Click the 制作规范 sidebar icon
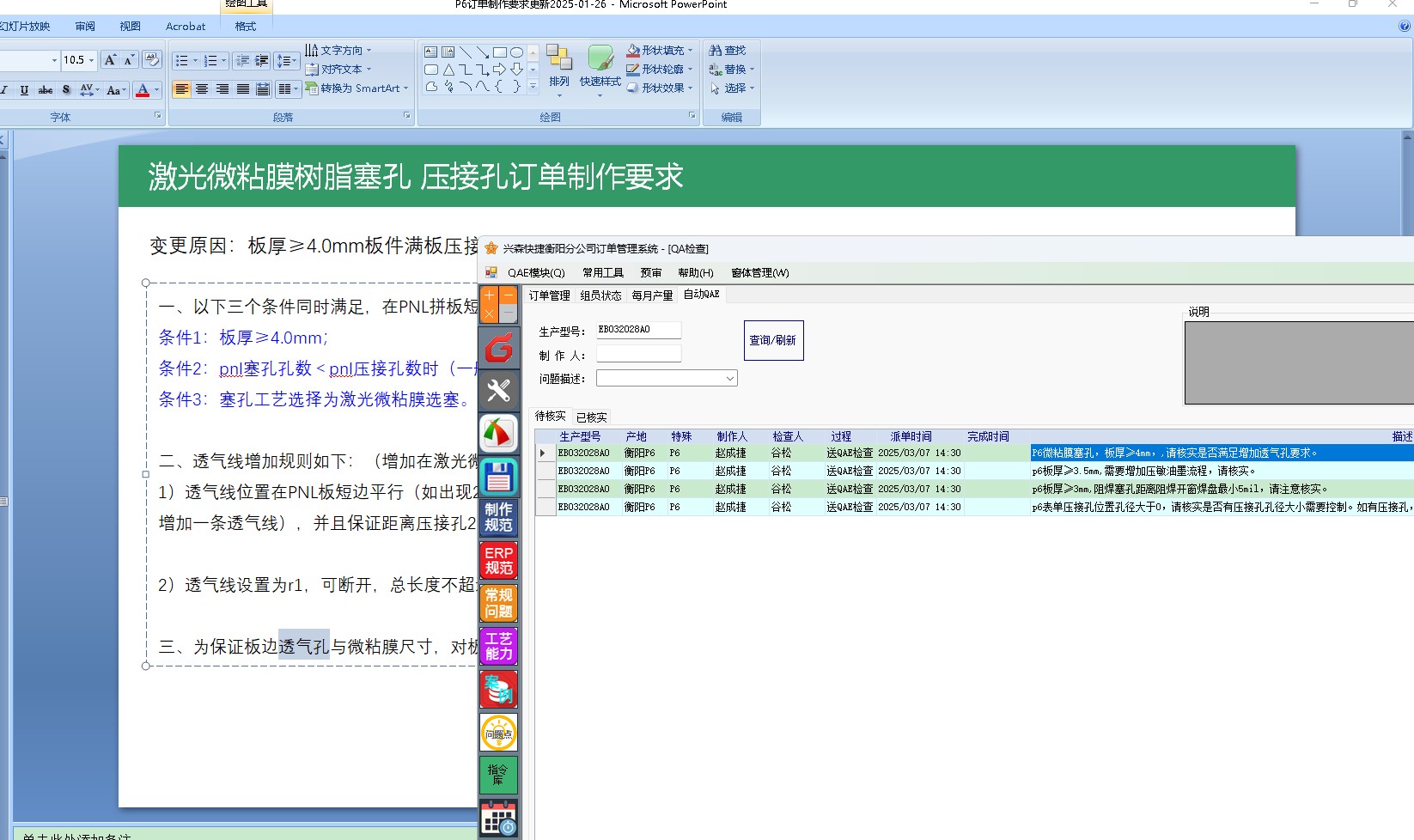The width and height of the screenshot is (1414, 840). pyautogui.click(x=498, y=518)
